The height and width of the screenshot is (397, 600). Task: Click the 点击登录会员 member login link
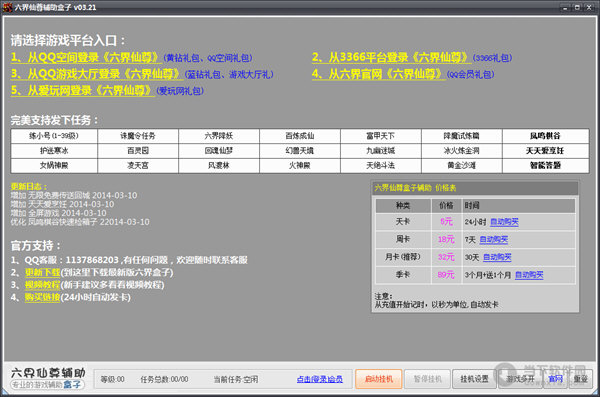click(x=320, y=379)
